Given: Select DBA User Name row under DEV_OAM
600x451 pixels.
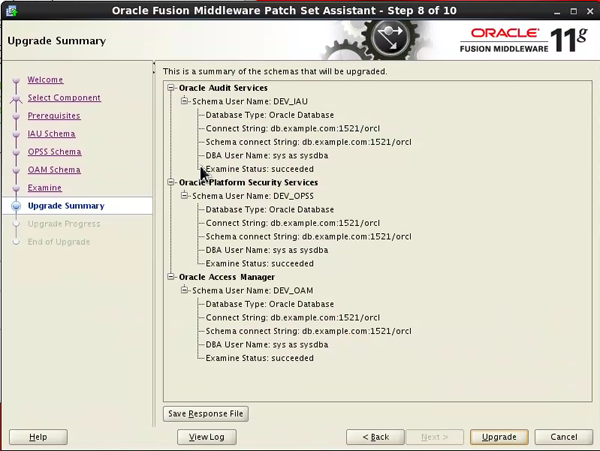Looking at the screenshot, I should pos(267,344).
